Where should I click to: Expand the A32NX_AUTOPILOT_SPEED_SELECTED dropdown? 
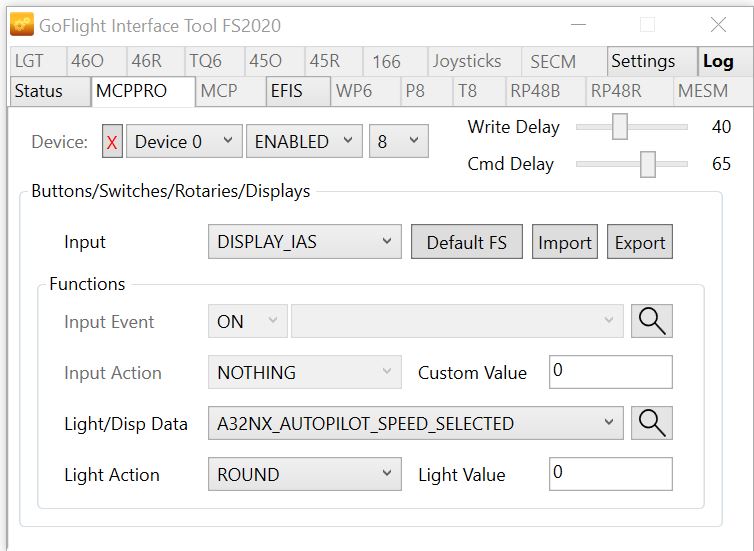pyautogui.click(x=415, y=423)
